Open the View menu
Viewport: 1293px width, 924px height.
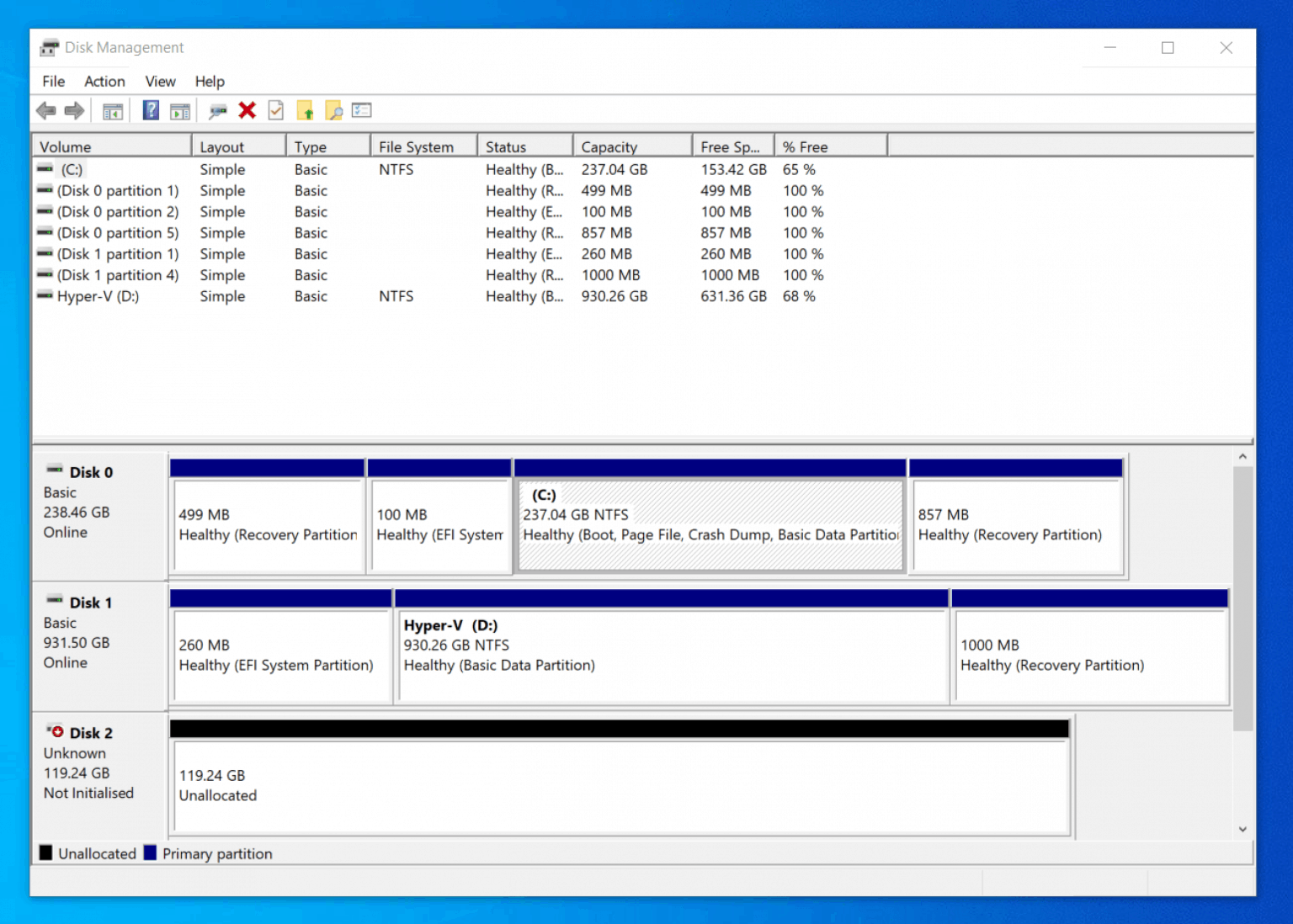pos(159,81)
